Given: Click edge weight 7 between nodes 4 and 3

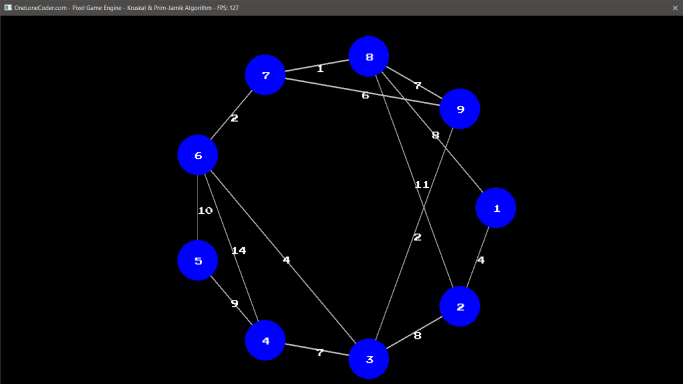Looking at the screenshot, I should click(x=320, y=353).
